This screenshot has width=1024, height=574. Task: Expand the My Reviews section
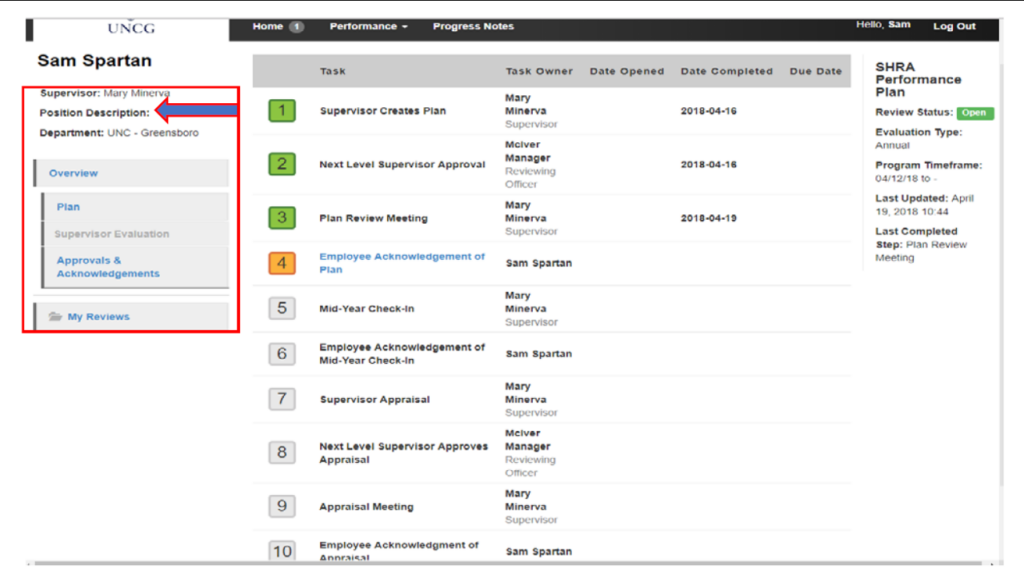click(98, 317)
